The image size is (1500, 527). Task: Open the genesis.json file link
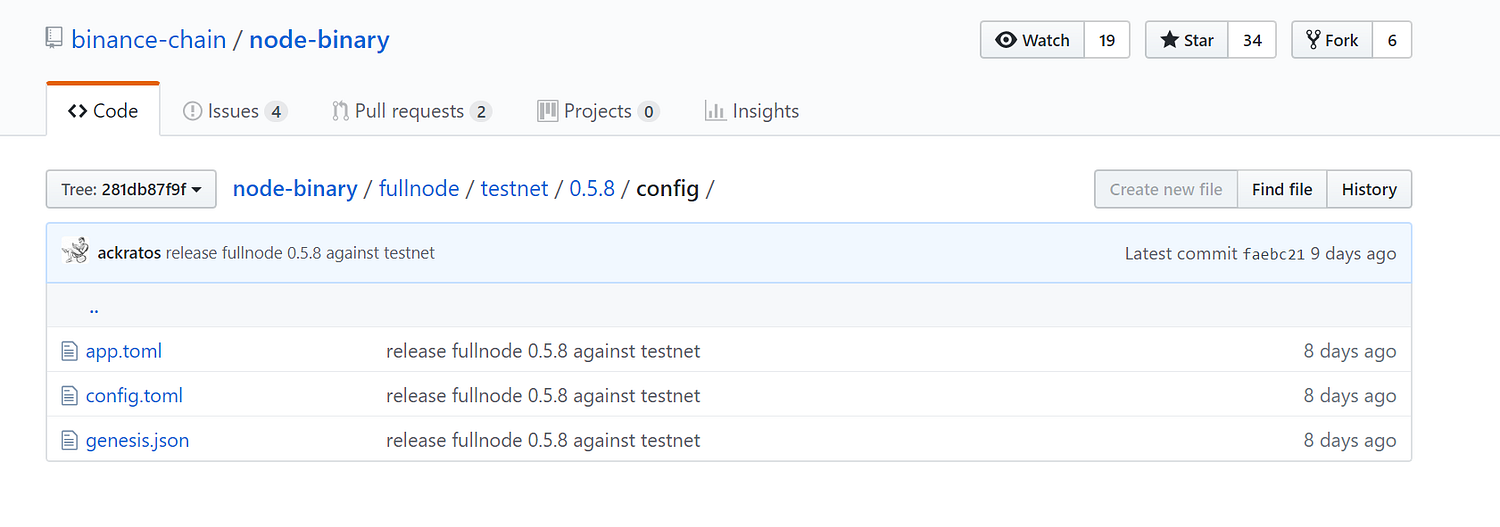point(137,440)
